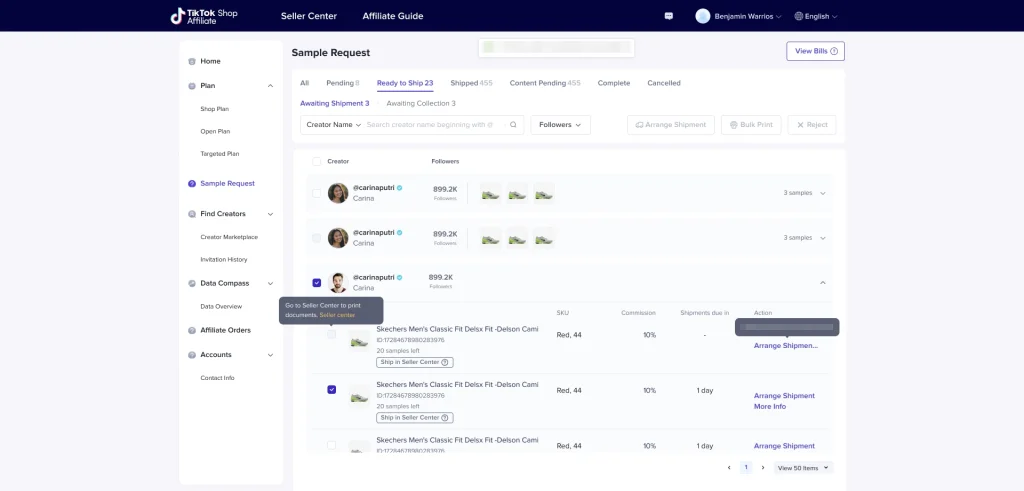Click help icon in Ship in Seller Center tag, dash-due row

coord(445,362)
